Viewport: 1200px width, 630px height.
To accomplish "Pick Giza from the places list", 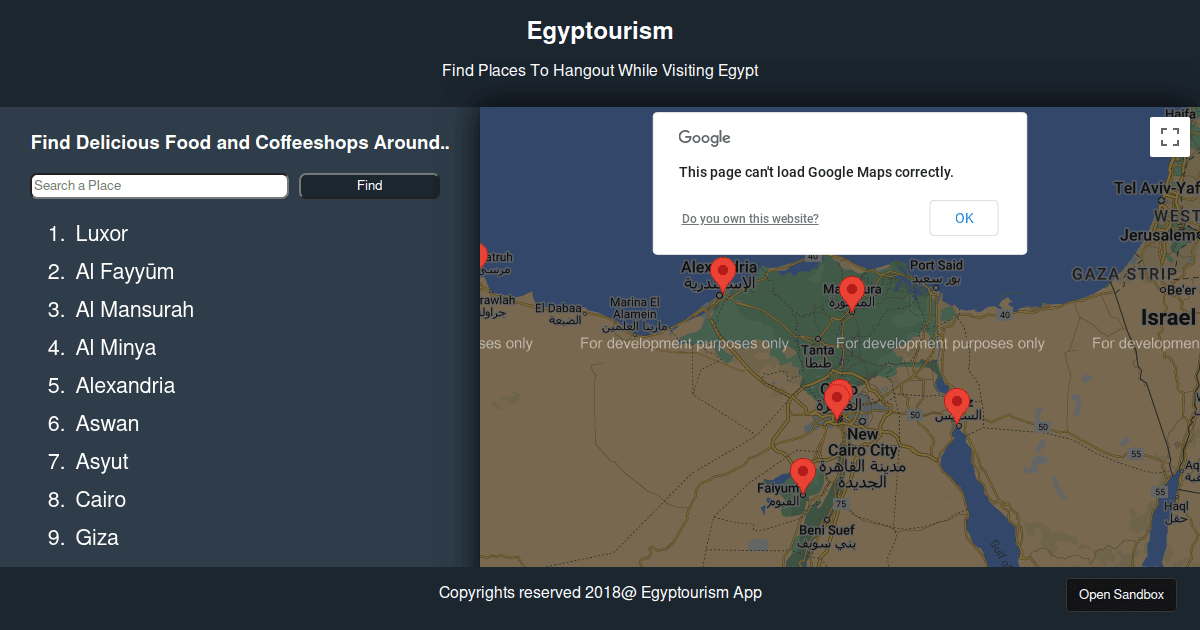I will [97, 538].
